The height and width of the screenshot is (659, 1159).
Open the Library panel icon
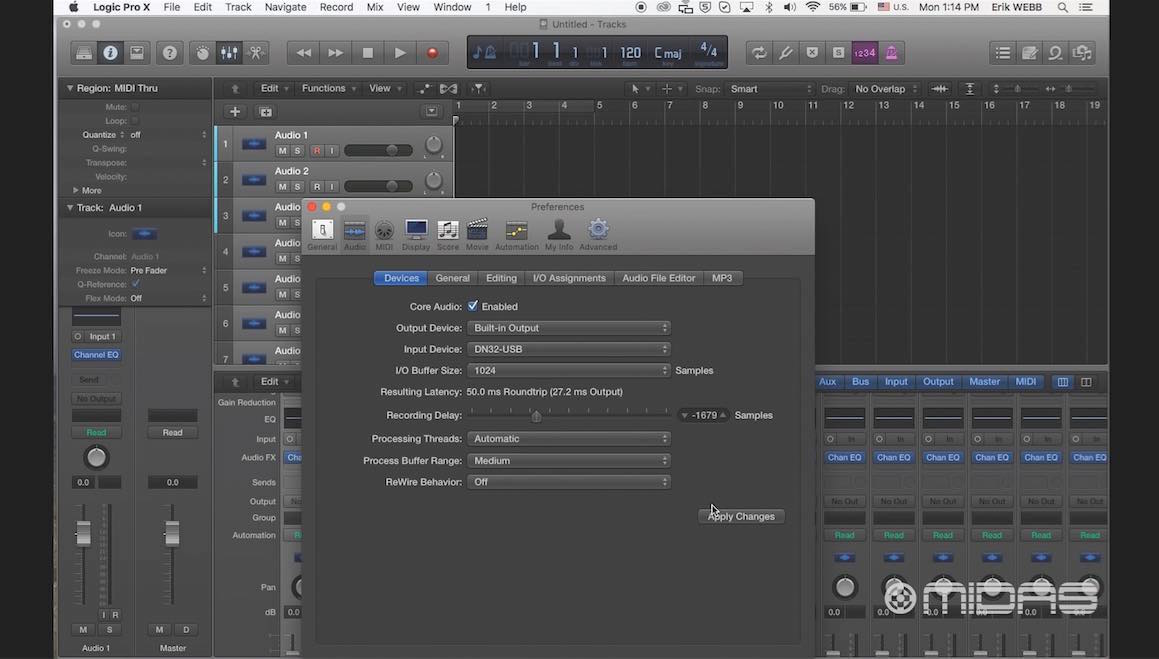pos(84,52)
